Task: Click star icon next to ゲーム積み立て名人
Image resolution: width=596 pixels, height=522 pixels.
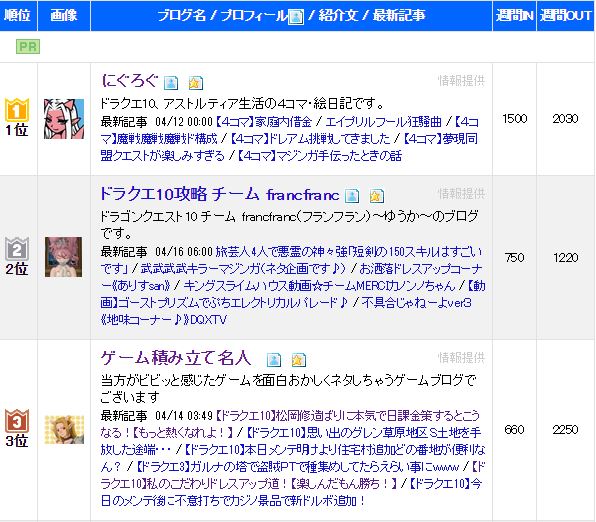Action: click(x=298, y=359)
